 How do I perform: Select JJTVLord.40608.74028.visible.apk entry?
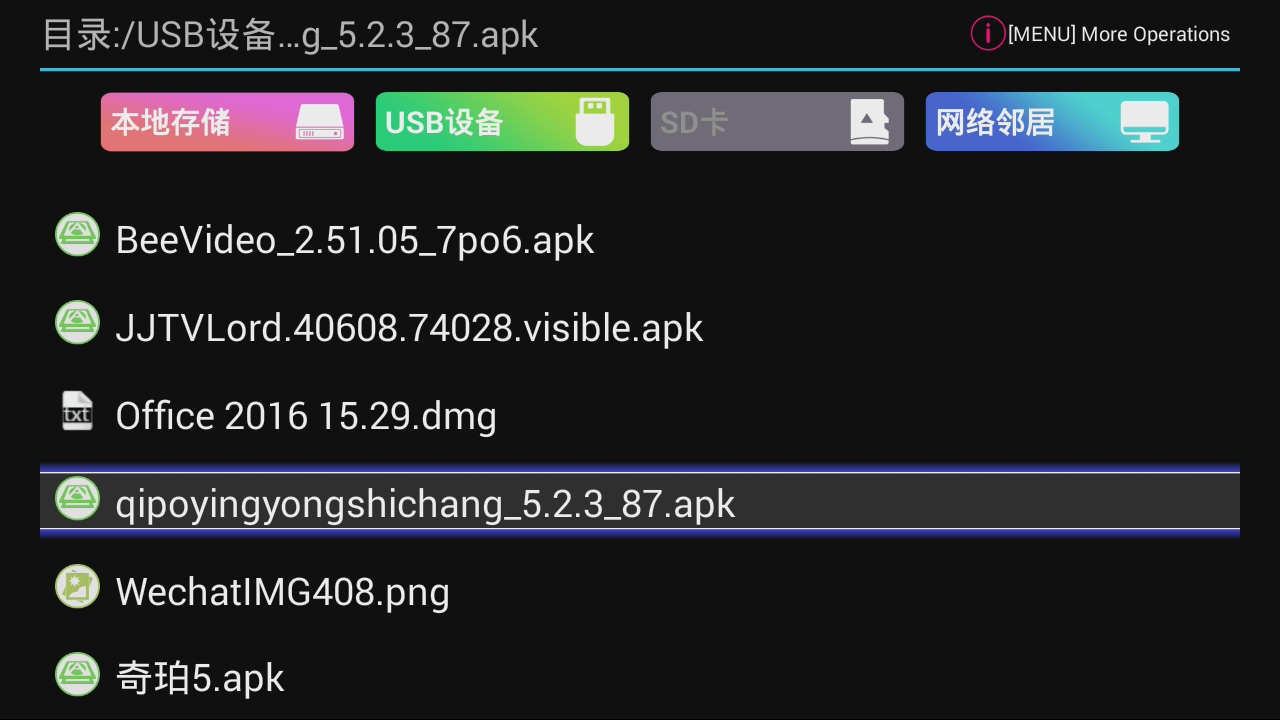(x=409, y=327)
